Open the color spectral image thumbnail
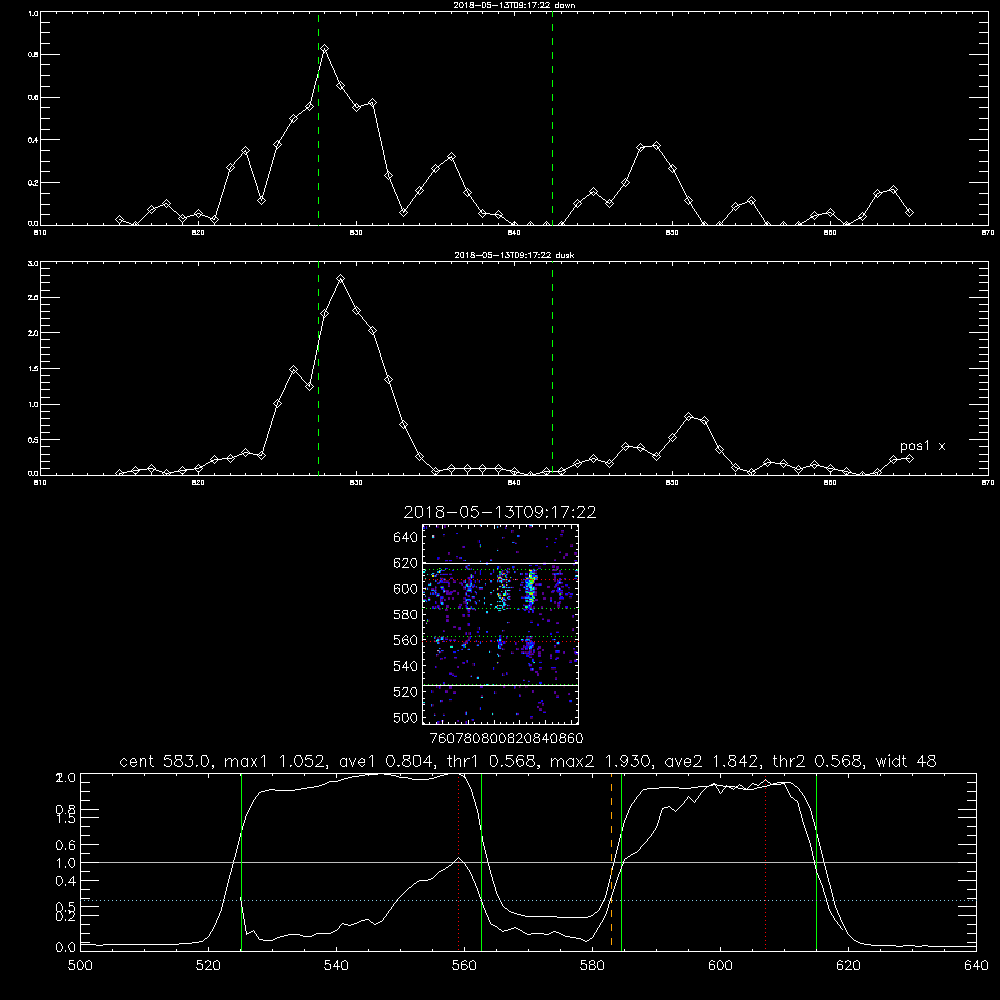 tap(500, 624)
